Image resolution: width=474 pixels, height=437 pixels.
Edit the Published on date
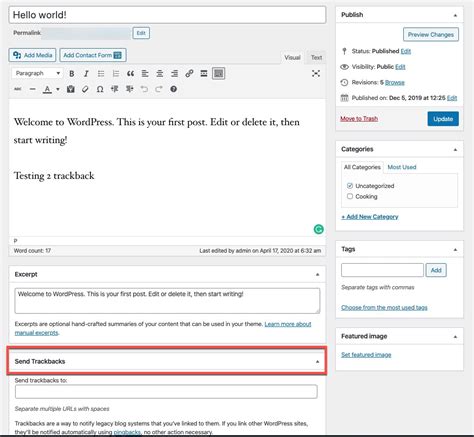point(452,98)
